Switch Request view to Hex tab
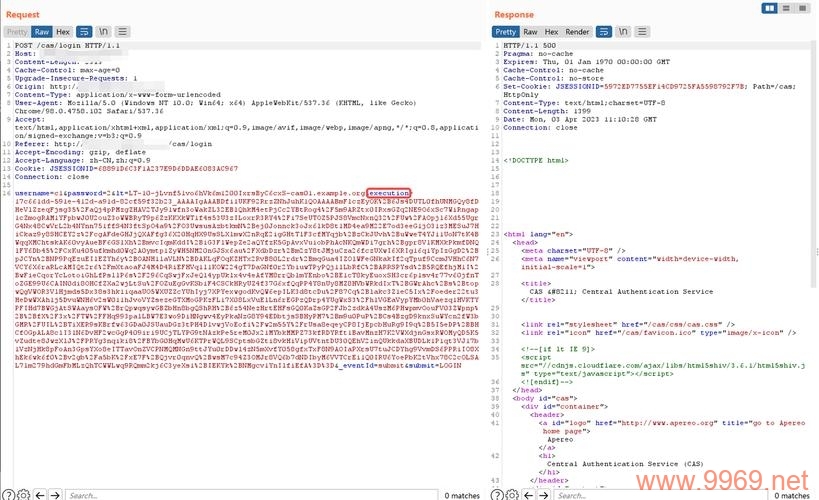 coord(63,32)
